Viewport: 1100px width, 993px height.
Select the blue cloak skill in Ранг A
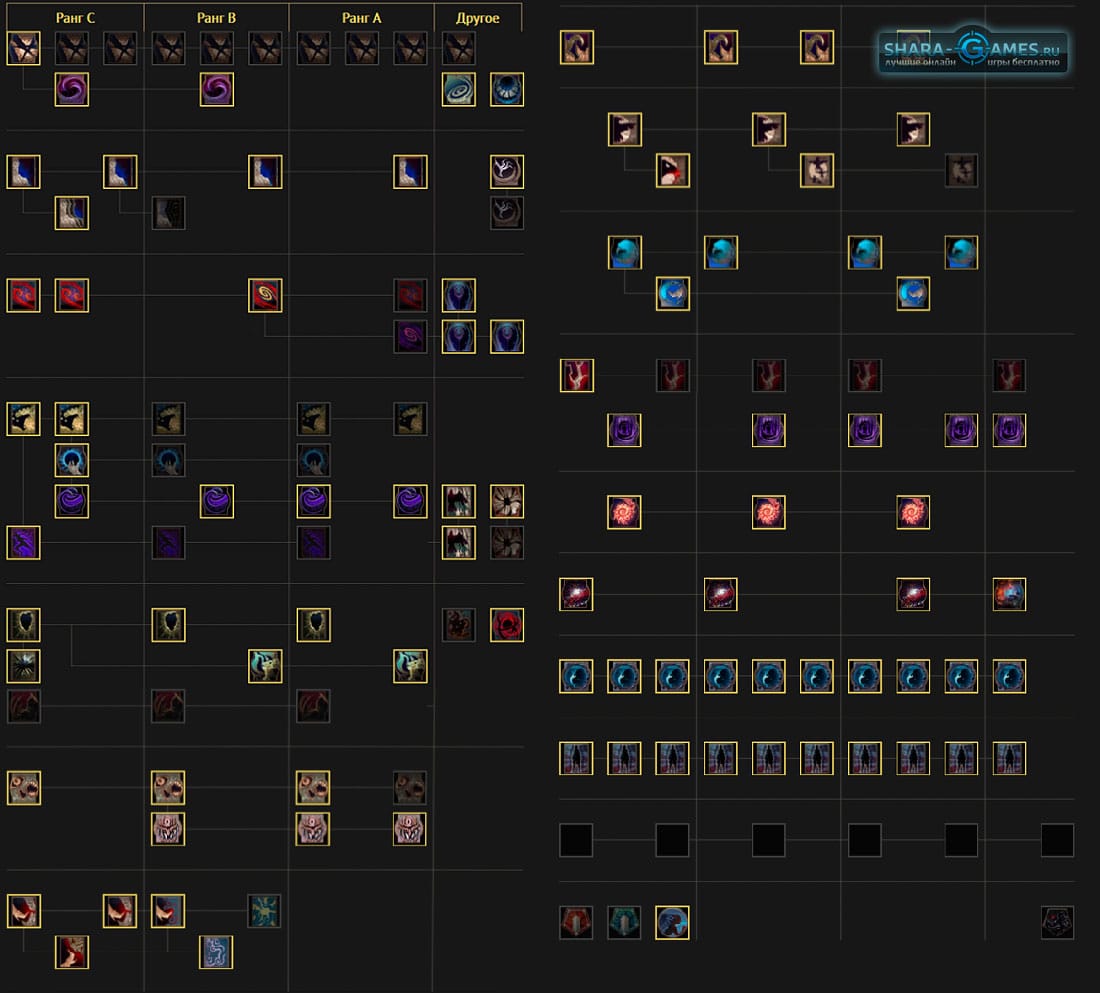pos(410,172)
